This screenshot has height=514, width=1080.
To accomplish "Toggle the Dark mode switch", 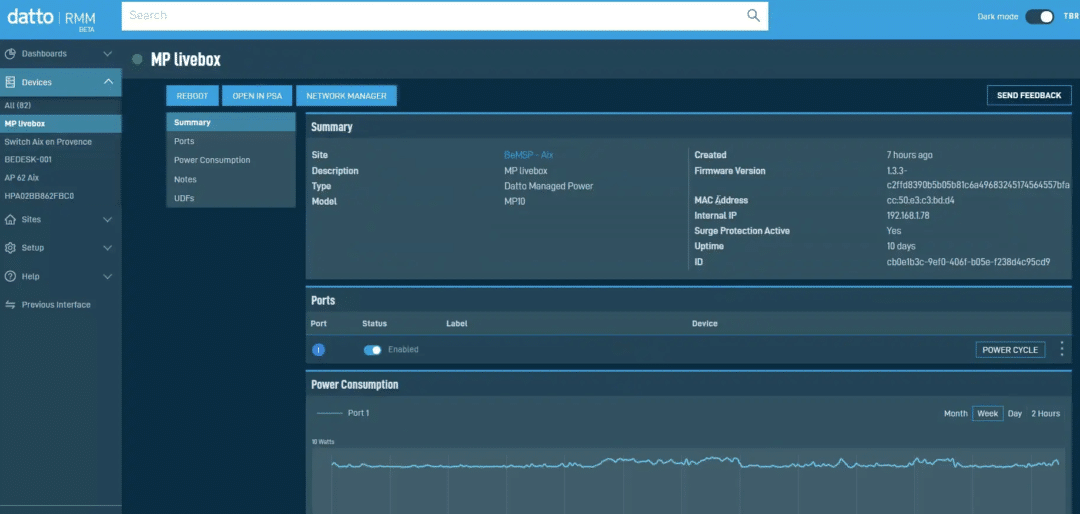I will pos(1039,17).
